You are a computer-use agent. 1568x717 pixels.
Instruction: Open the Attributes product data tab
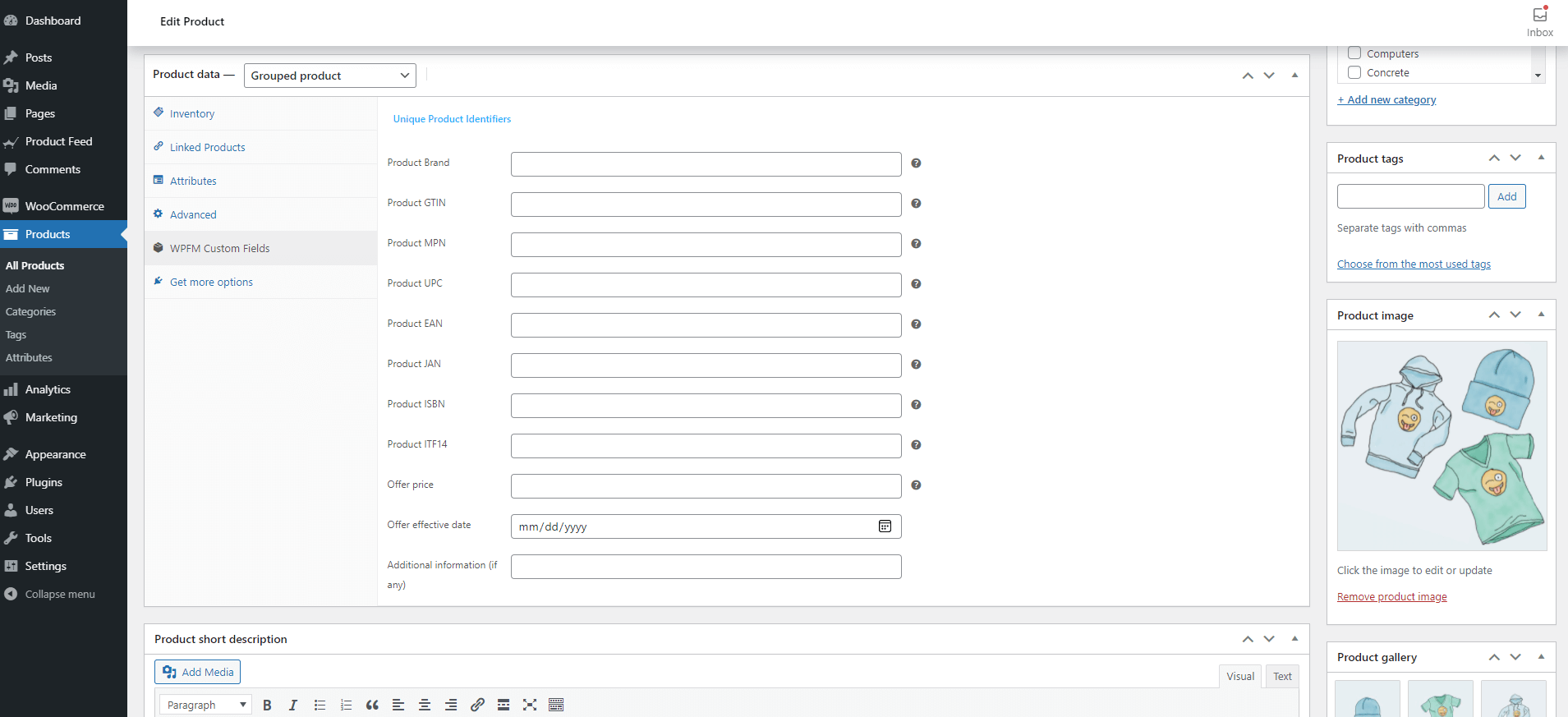[x=261, y=181]
